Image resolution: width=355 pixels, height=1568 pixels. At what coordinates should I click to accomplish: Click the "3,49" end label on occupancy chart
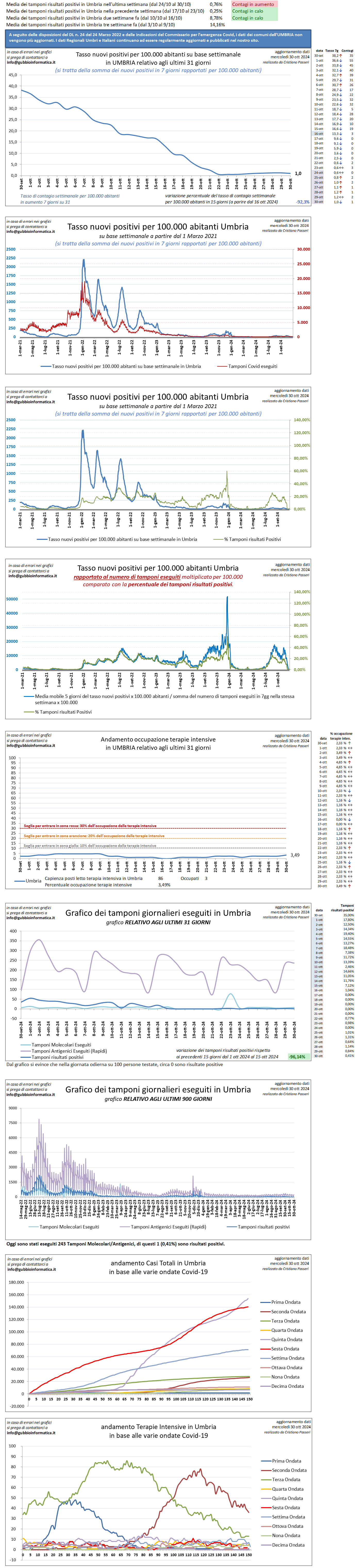[x=295, y=855]
